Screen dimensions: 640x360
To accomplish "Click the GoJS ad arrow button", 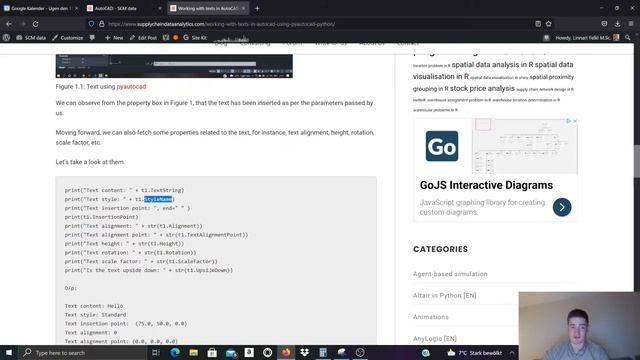I will tap(562, 207).
